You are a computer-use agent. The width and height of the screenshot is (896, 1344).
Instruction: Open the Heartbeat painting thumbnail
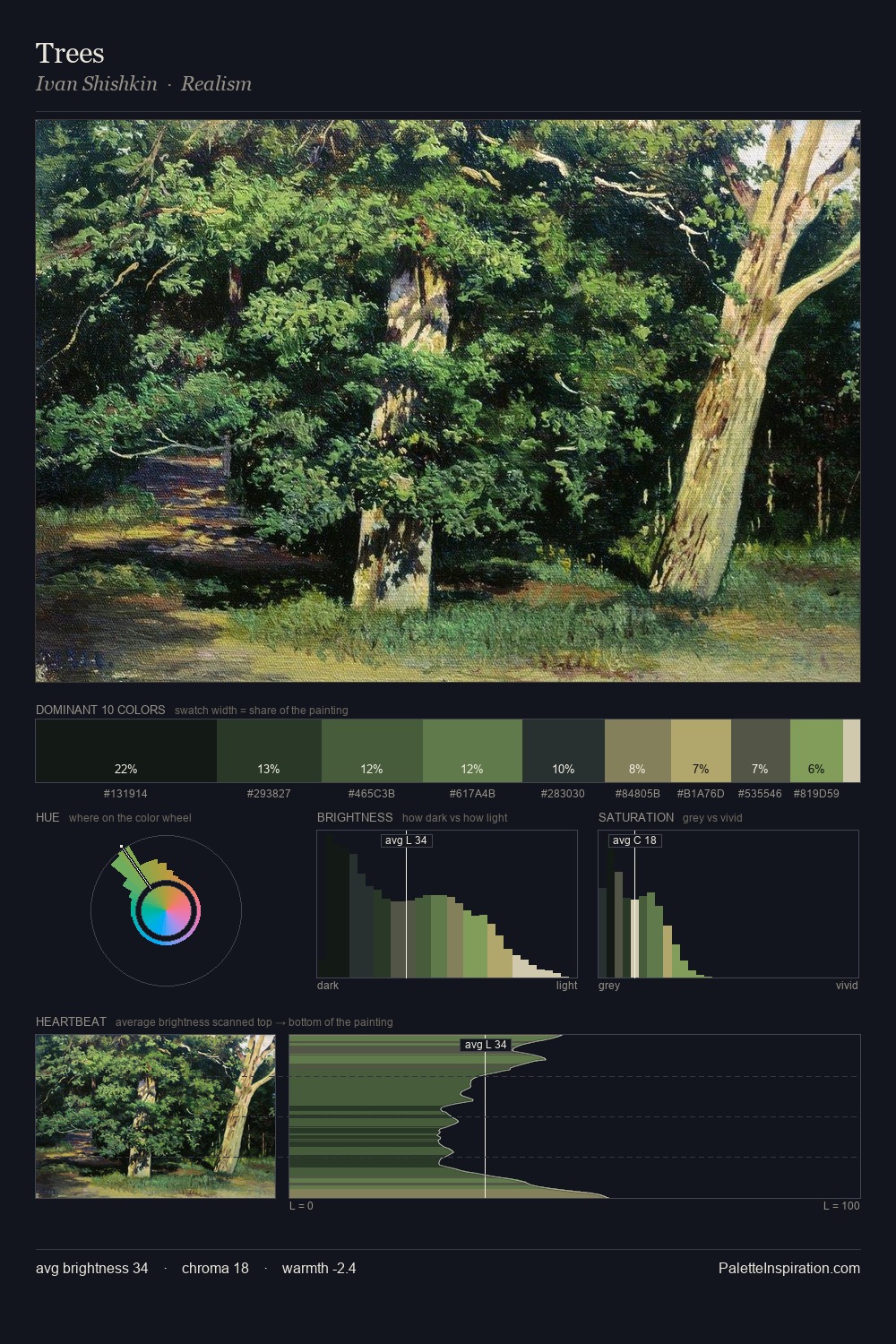click(155, 1116)
